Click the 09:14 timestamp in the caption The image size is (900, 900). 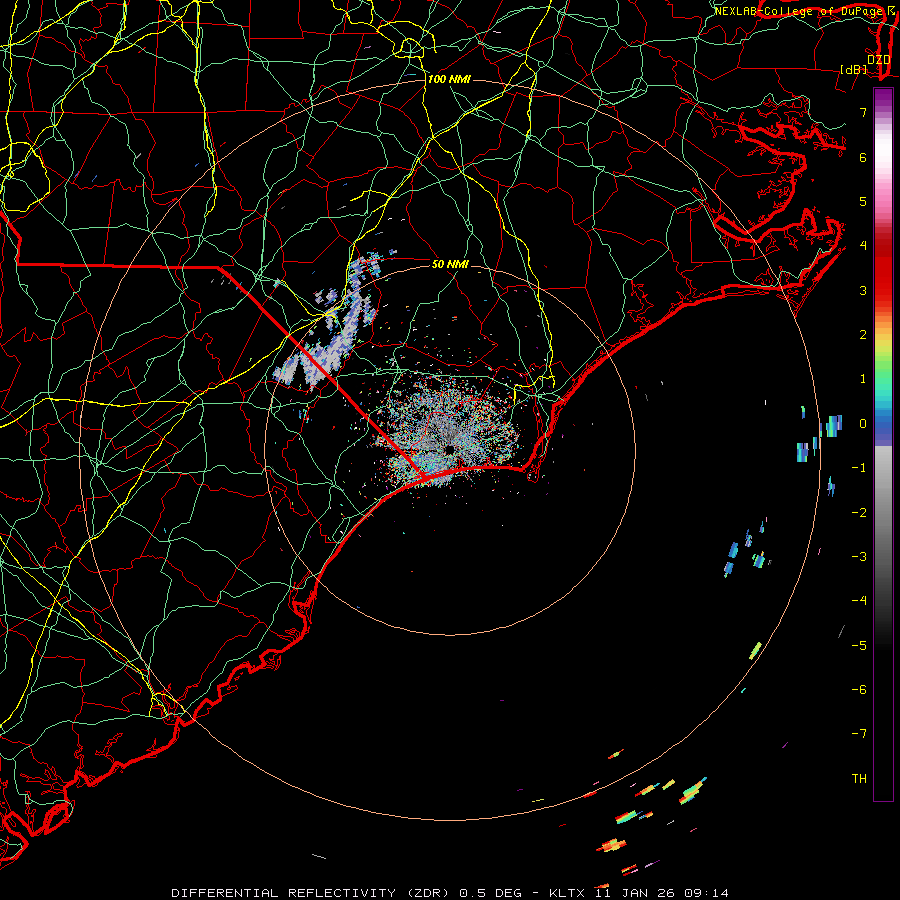(706, 893)
